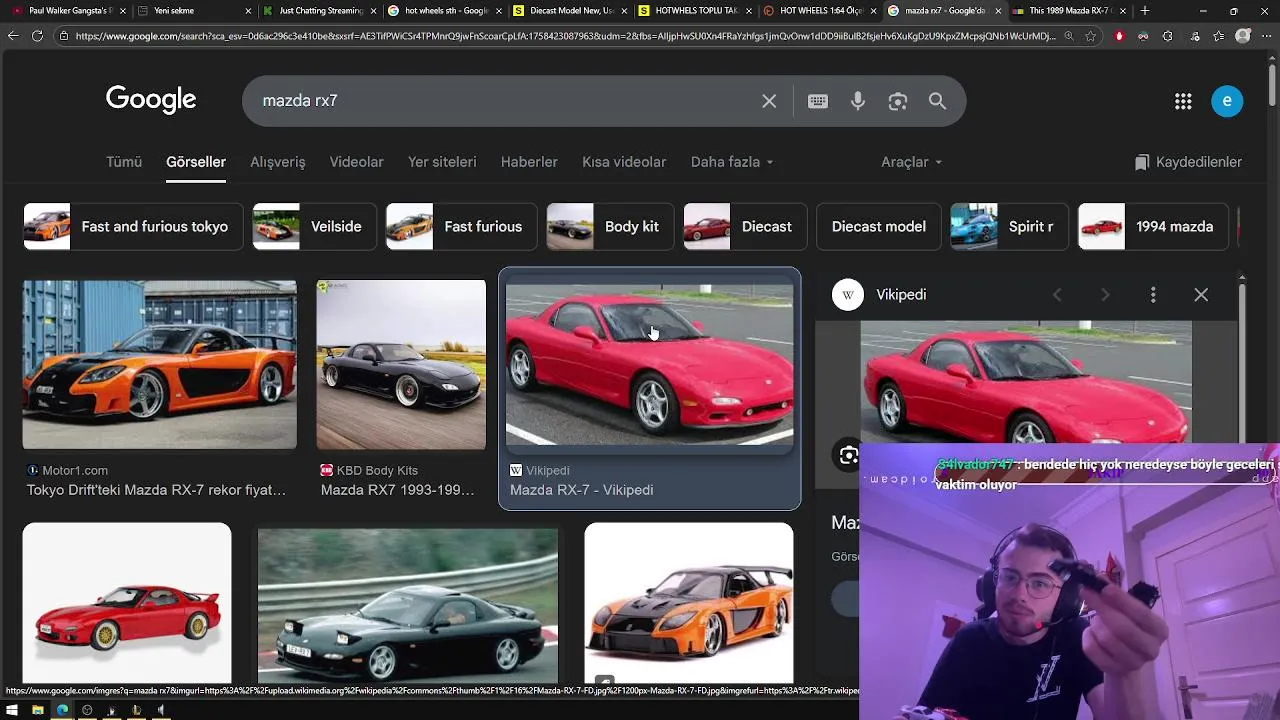Click the zoom magnifier in the address bar

point(1068,36)
